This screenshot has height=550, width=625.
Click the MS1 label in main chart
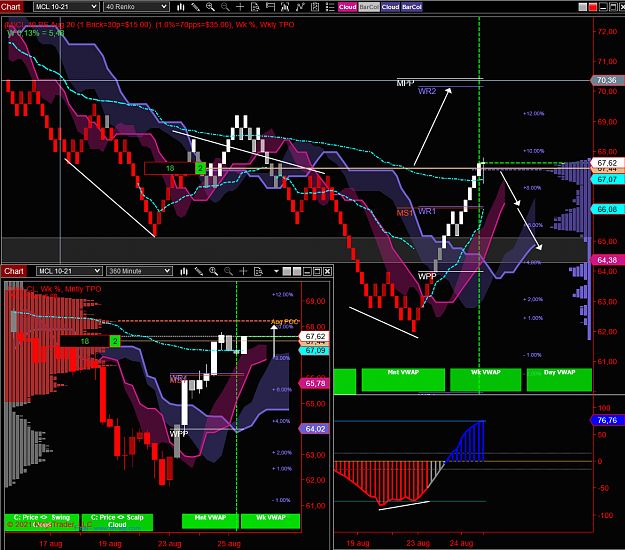[x=405, y=213]
